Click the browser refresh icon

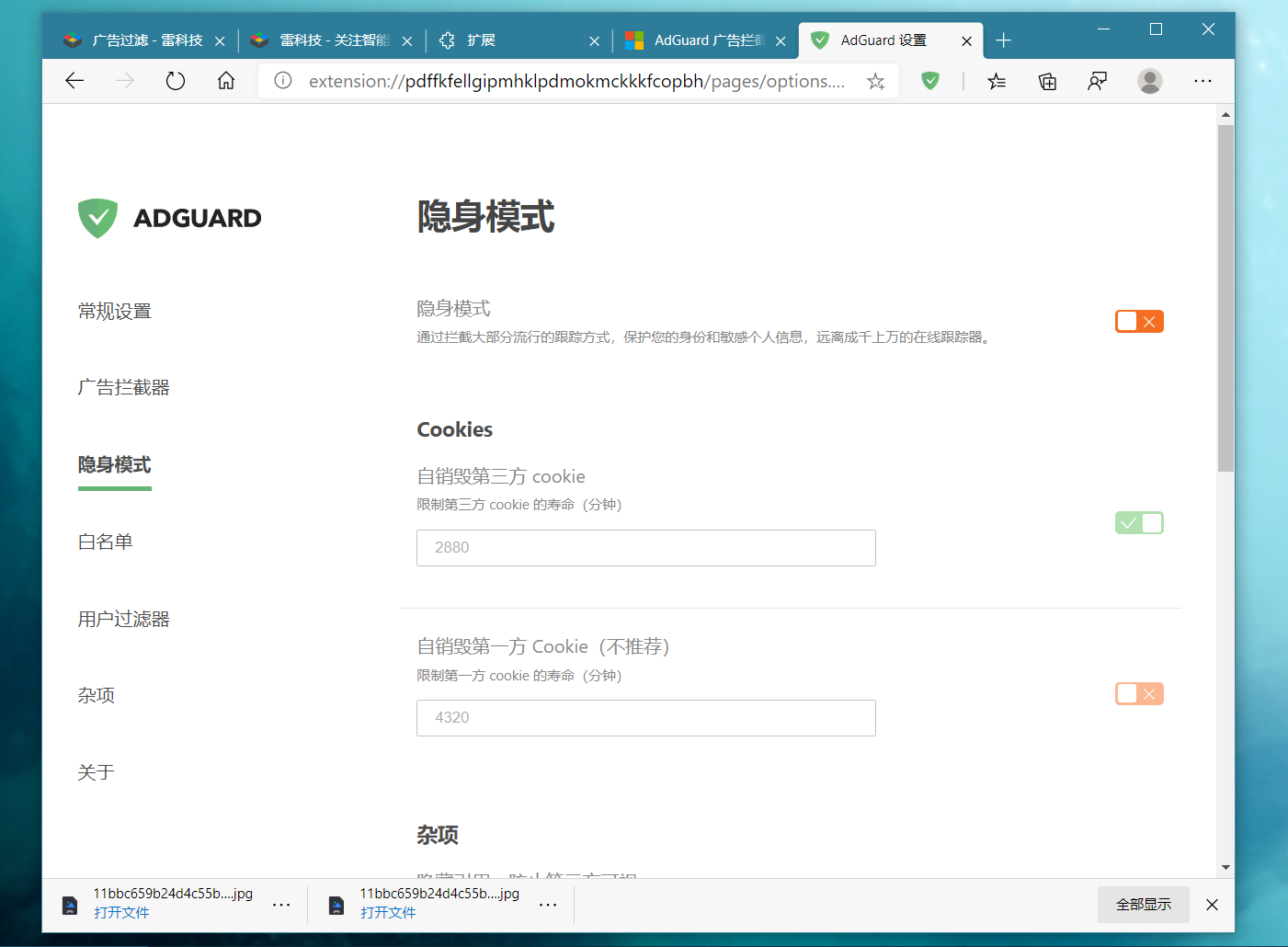176,81
